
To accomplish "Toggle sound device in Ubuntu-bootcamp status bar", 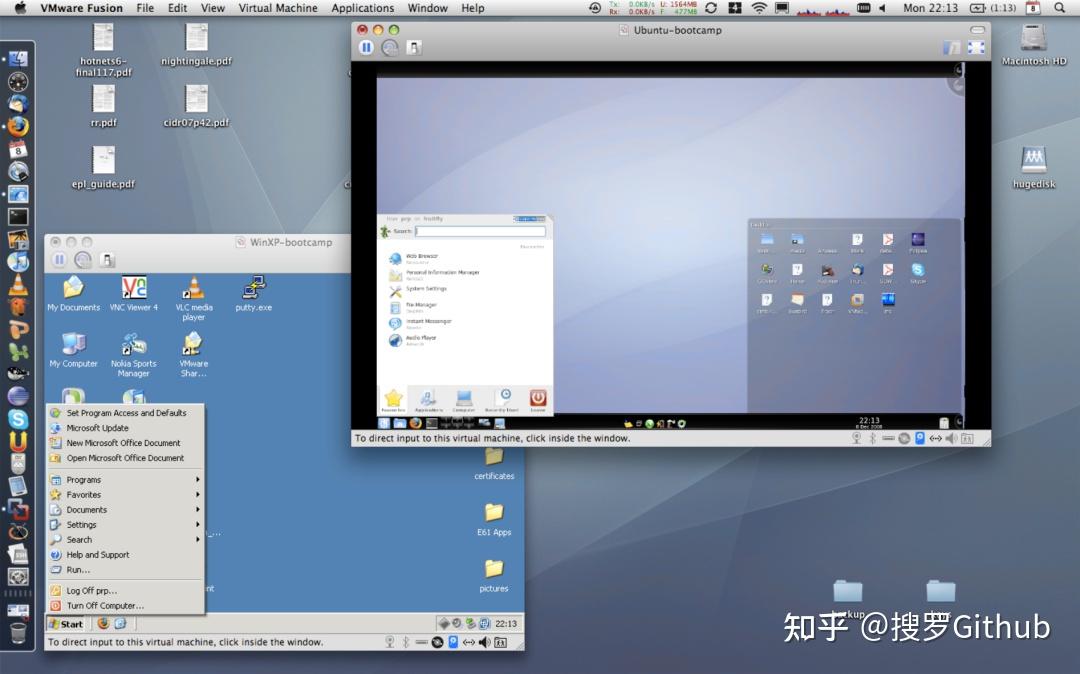I will coord(951,439).
